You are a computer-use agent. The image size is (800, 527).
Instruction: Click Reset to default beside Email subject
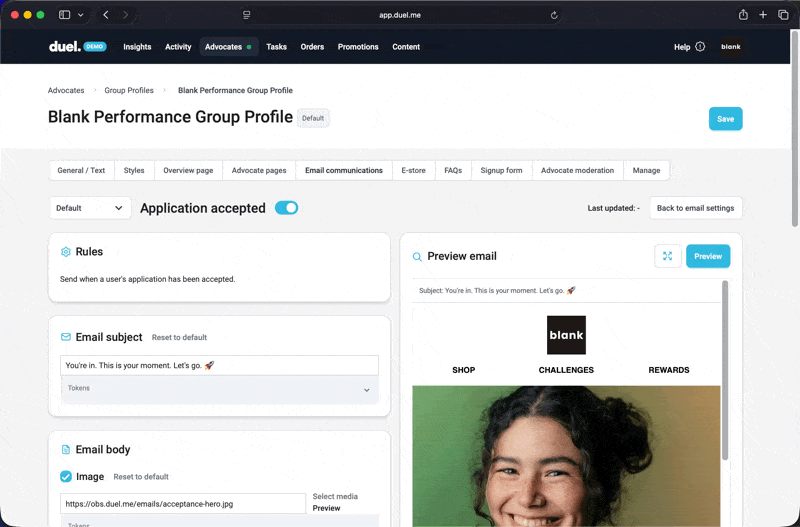click(x=179, y=338)
